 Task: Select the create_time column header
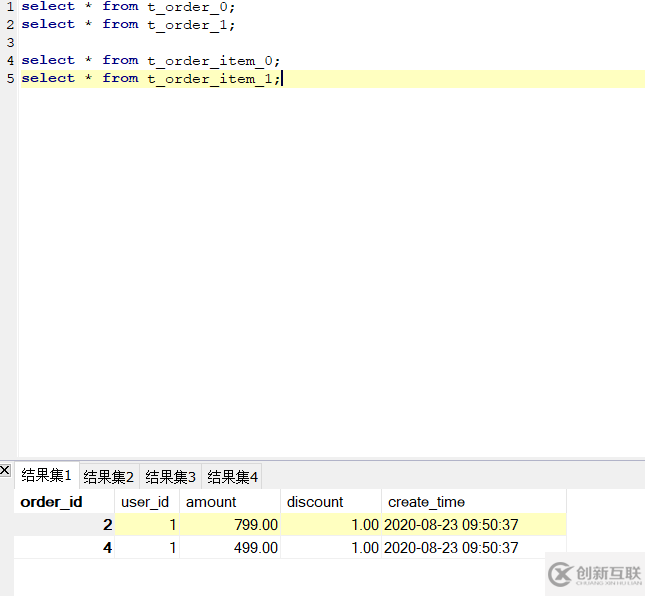[x=427, y=502]
